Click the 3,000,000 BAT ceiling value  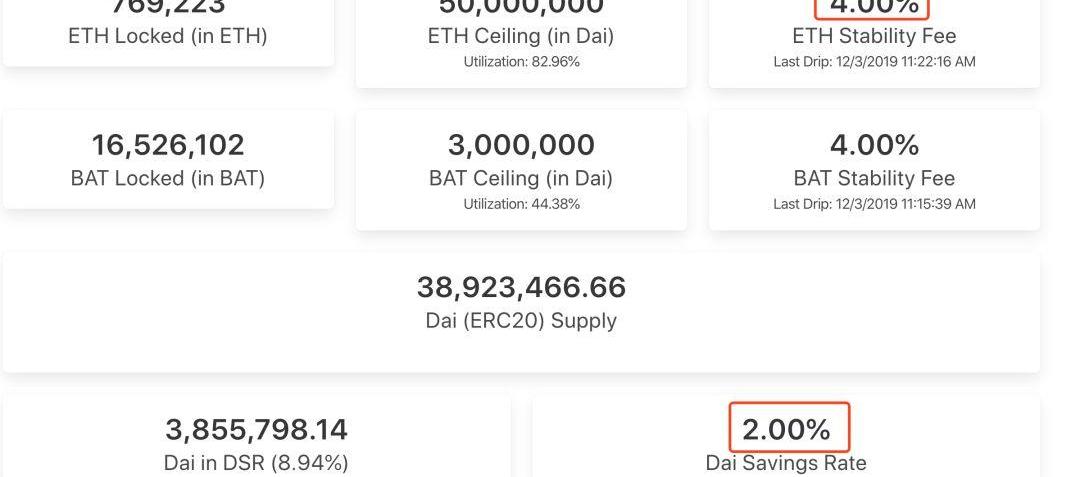[521, 145]
